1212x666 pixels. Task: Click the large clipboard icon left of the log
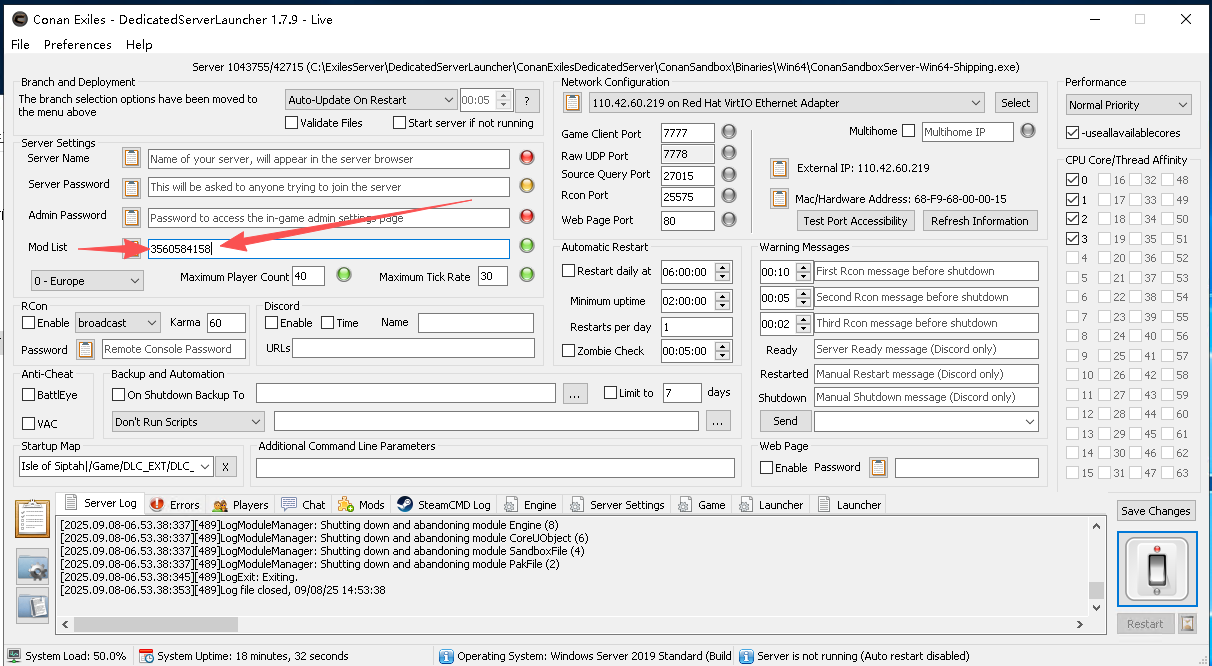click(x=33, y=520)
